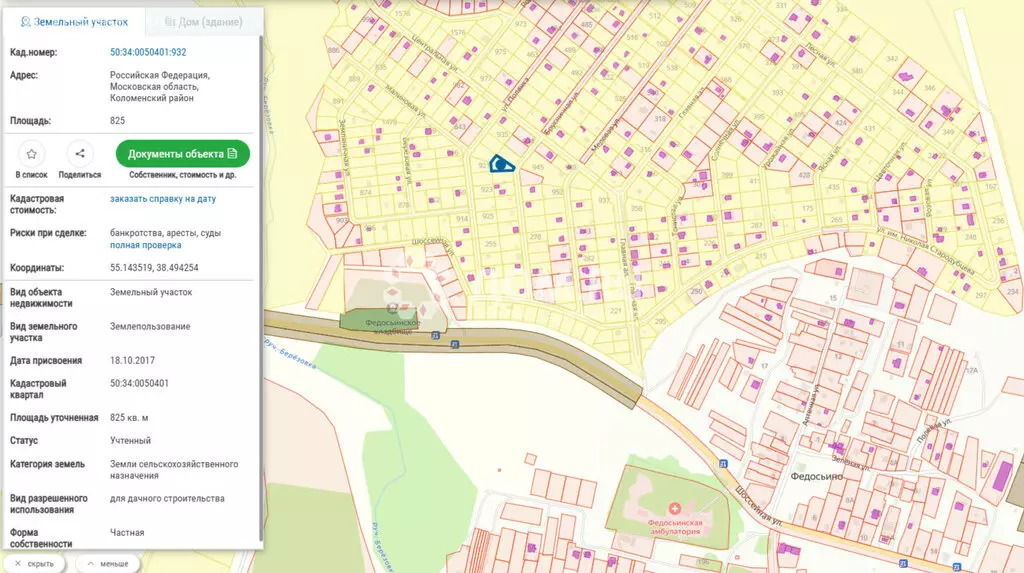This screenshot has height=573, width=1024.
Task: Click the Поделиться share icon
Action: click(80, 154)
